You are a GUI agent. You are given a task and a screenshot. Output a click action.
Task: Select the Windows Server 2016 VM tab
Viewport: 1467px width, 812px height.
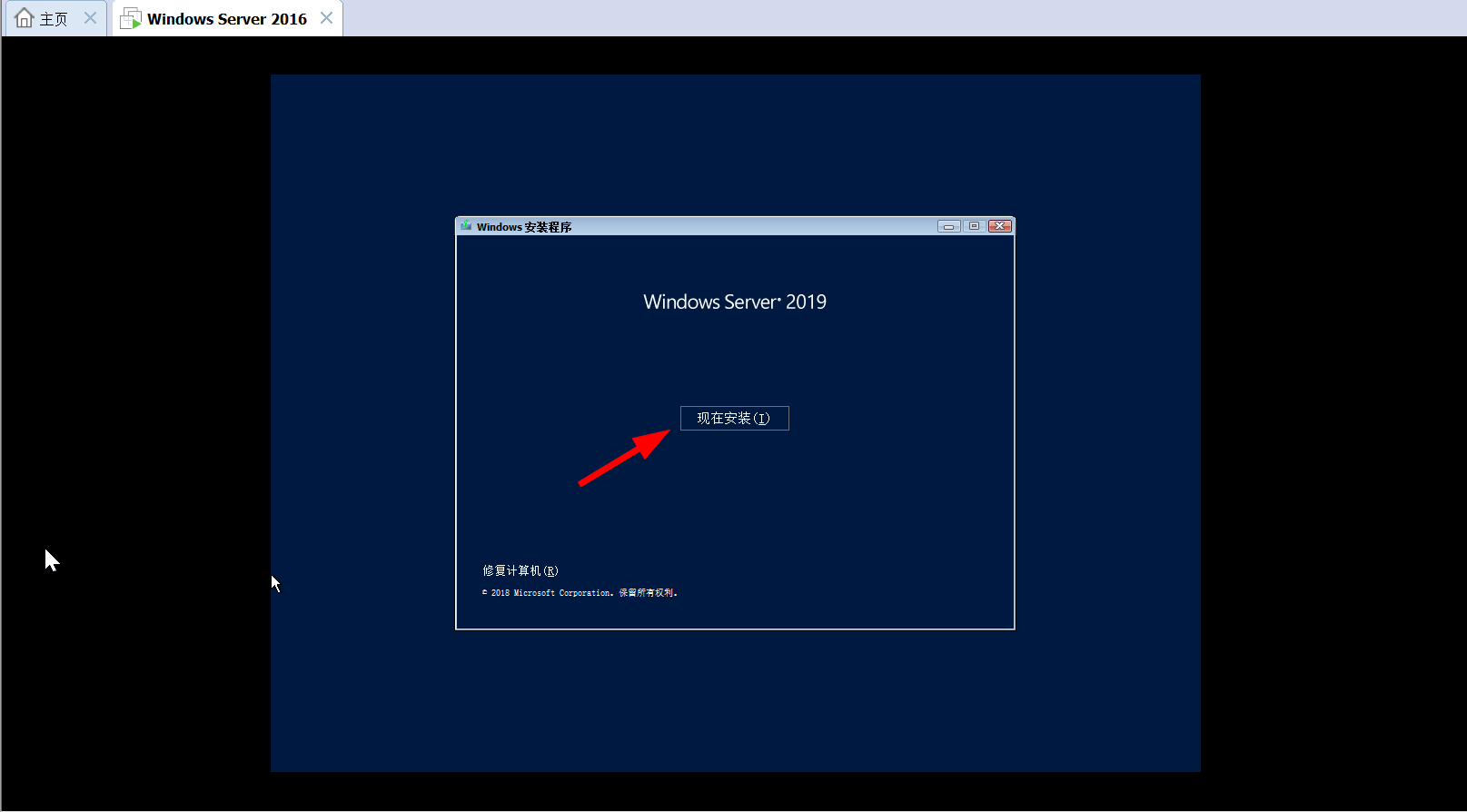pyautogui.click(x=227, y=18)
